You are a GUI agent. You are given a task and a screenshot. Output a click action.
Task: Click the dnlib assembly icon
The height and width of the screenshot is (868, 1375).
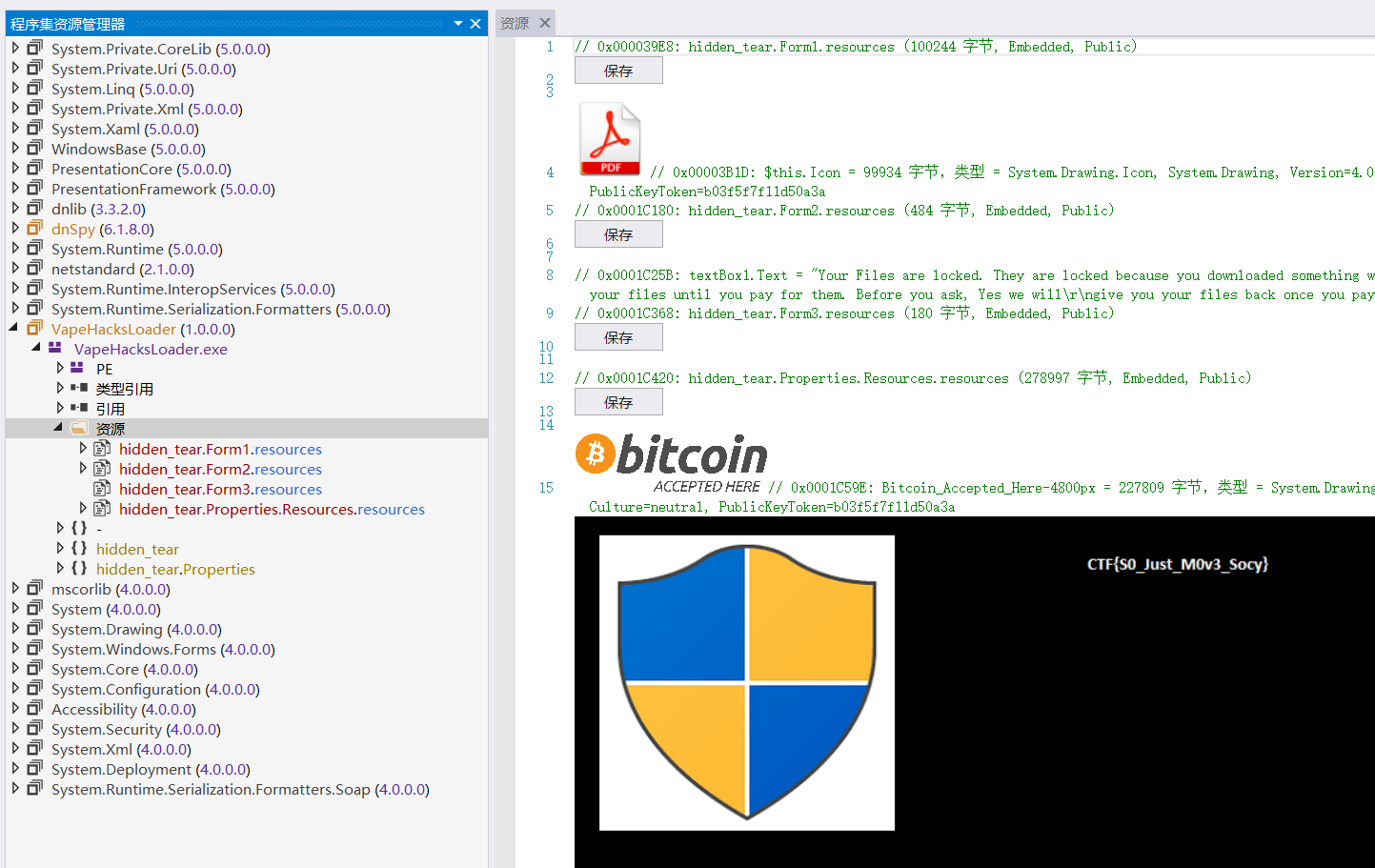point(34,208)
